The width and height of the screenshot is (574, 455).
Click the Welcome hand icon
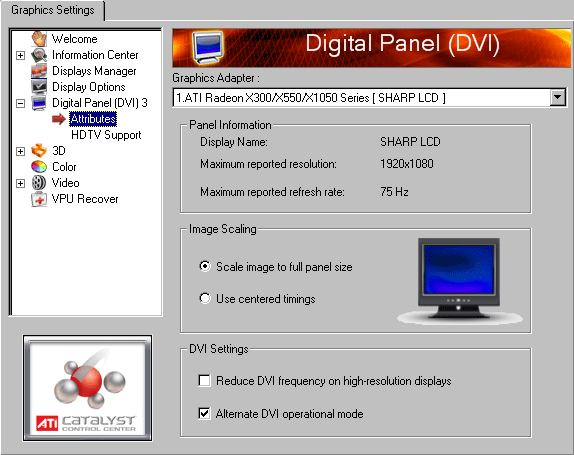(x=39, y=38)
